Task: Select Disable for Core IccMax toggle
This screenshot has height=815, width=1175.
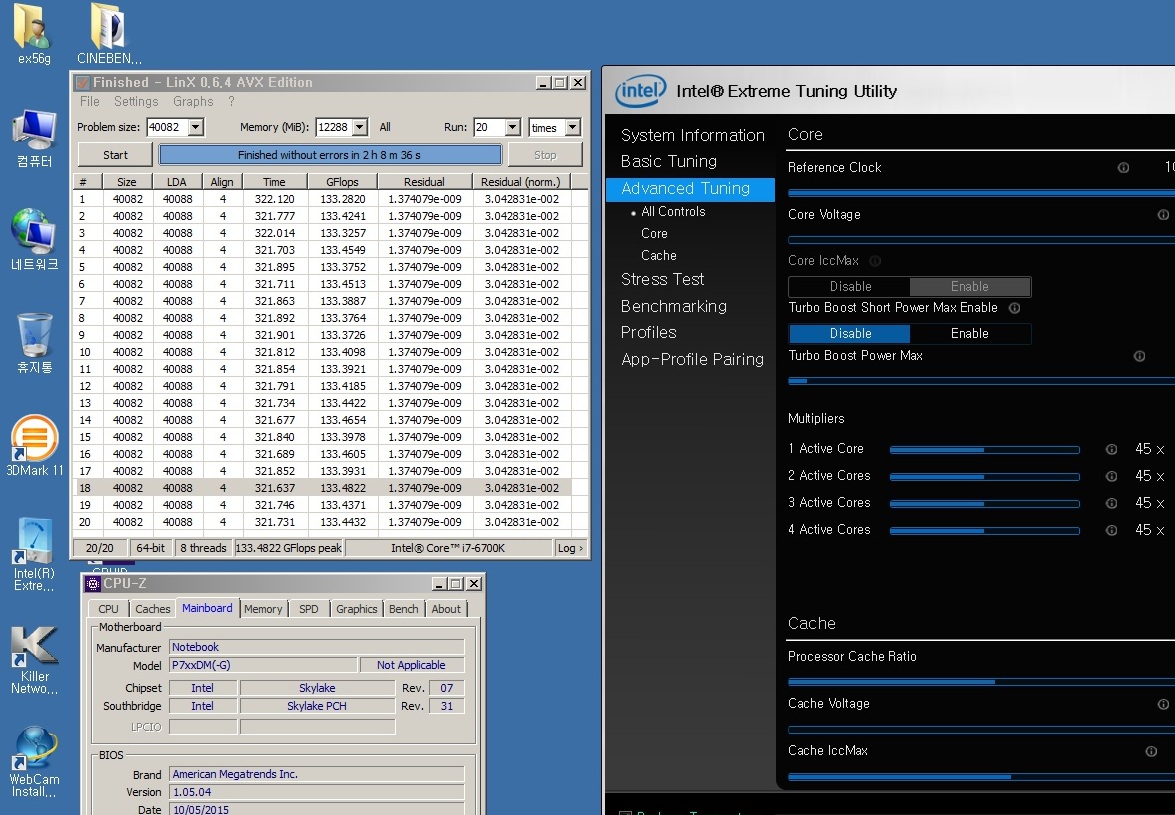Action: pos(850,286)
